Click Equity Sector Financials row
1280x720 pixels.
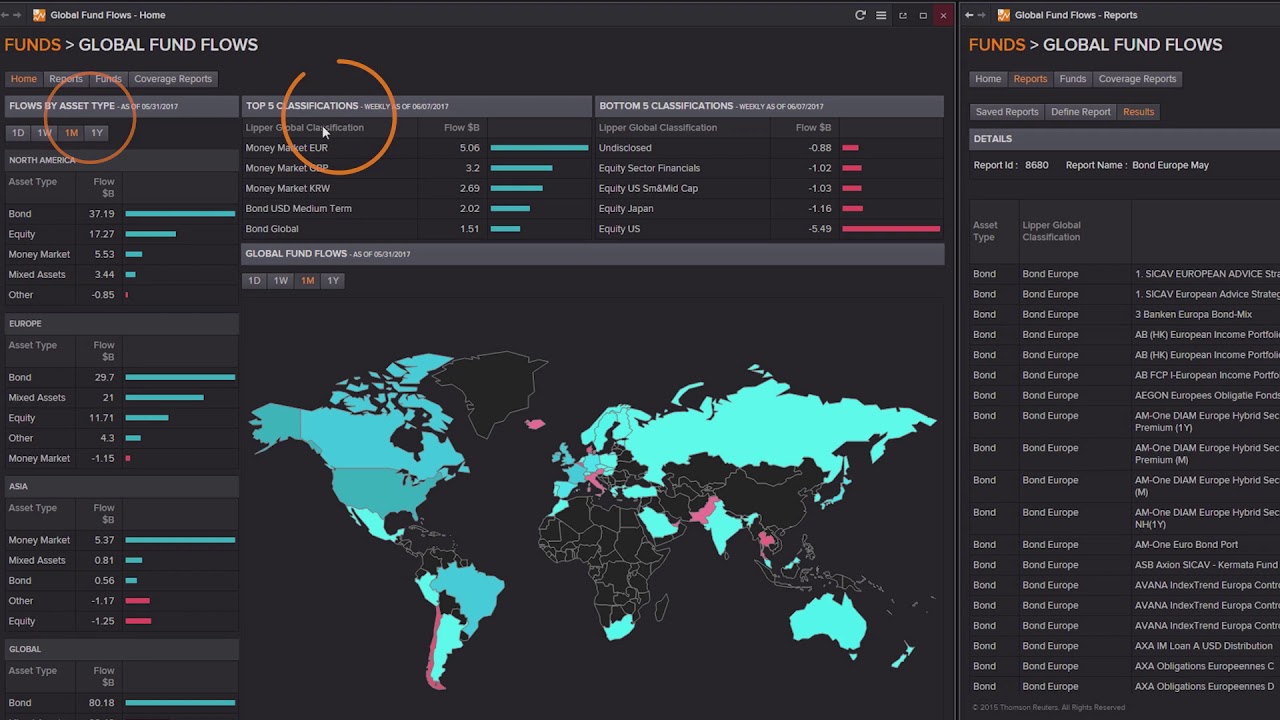click(x=770, y=168)
